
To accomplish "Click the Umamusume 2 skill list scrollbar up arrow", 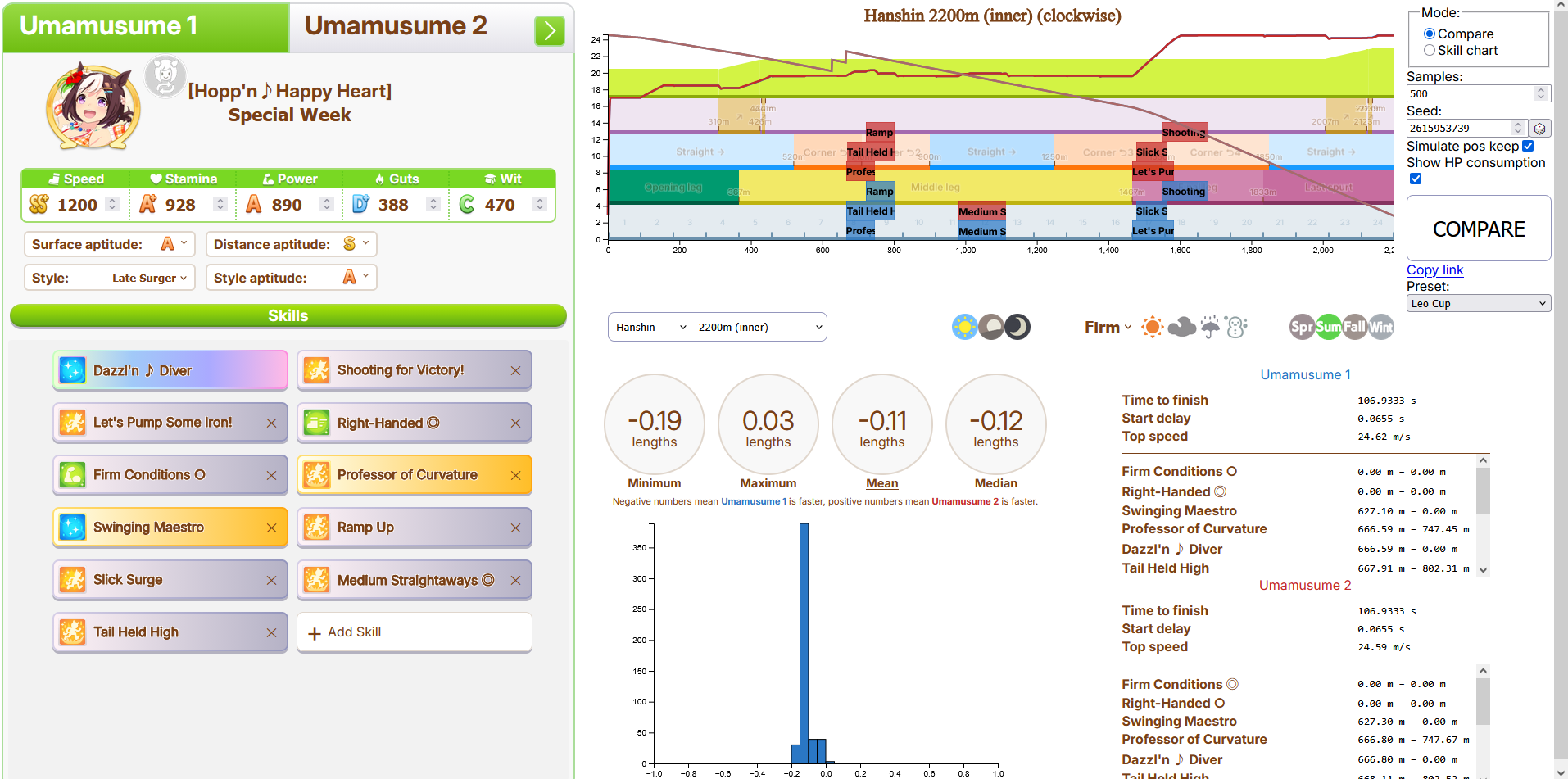I will click(1483, 671).
